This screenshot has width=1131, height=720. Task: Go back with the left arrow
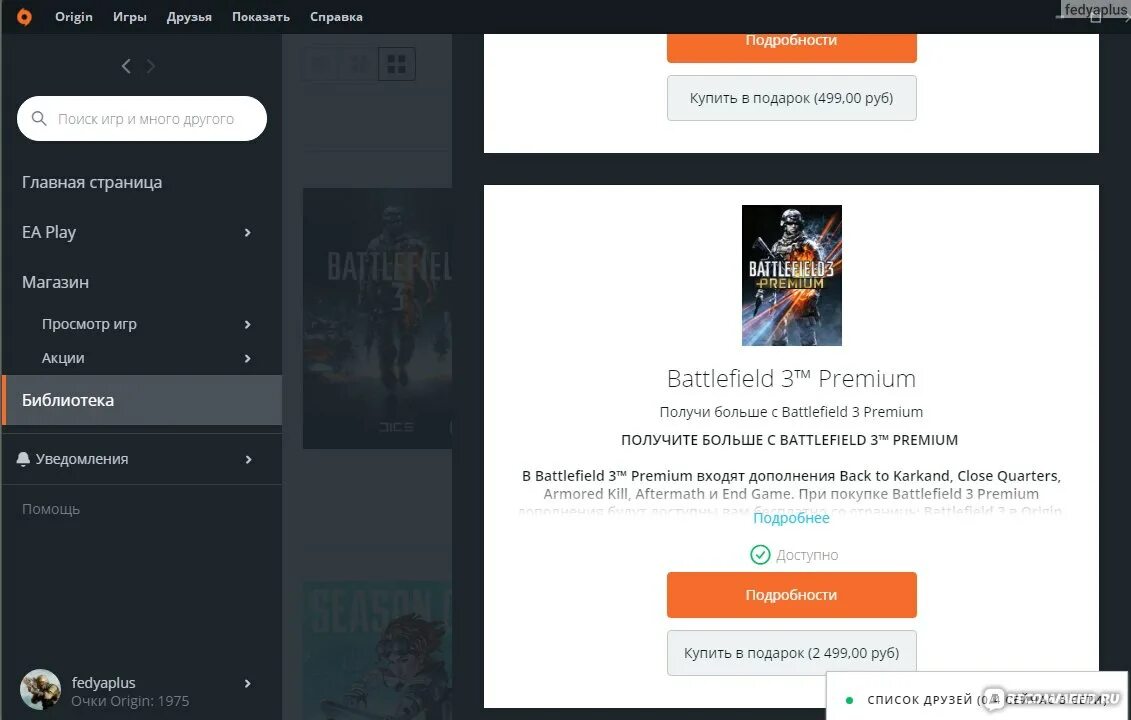coord(126,66)
